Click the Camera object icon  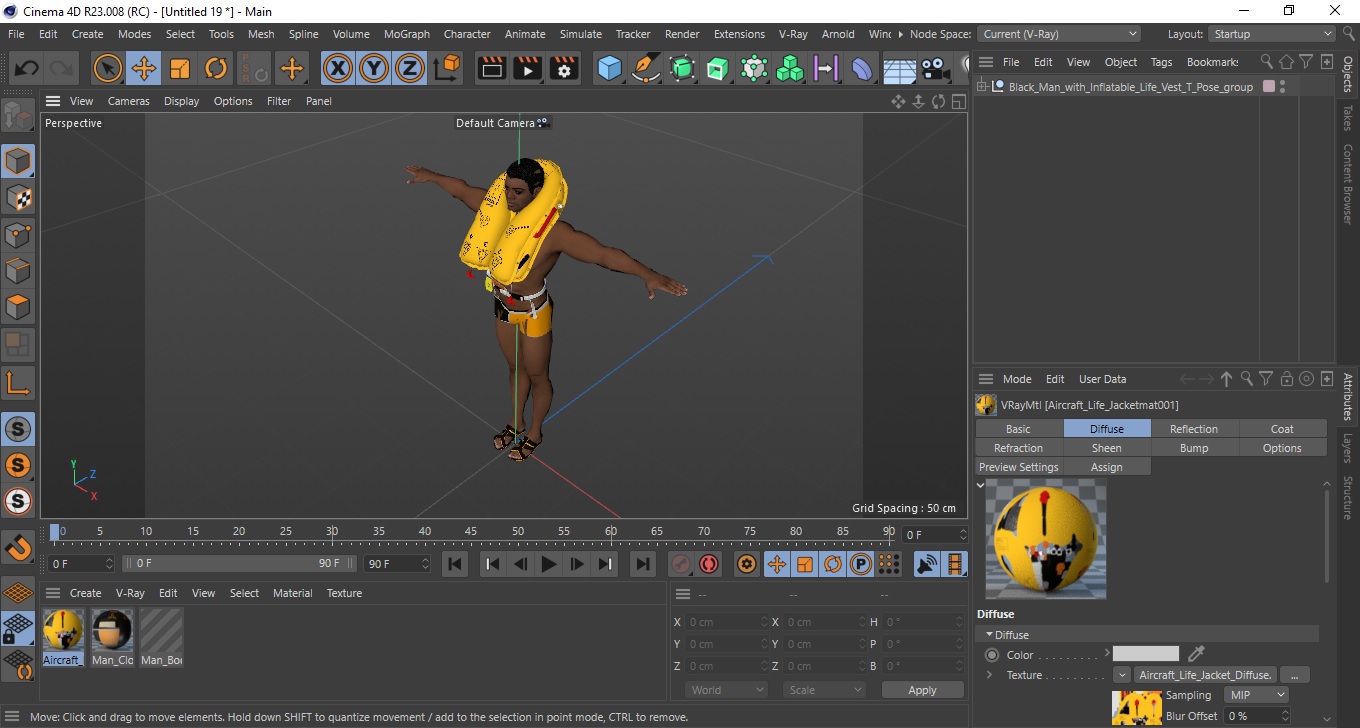pos(936,69)
